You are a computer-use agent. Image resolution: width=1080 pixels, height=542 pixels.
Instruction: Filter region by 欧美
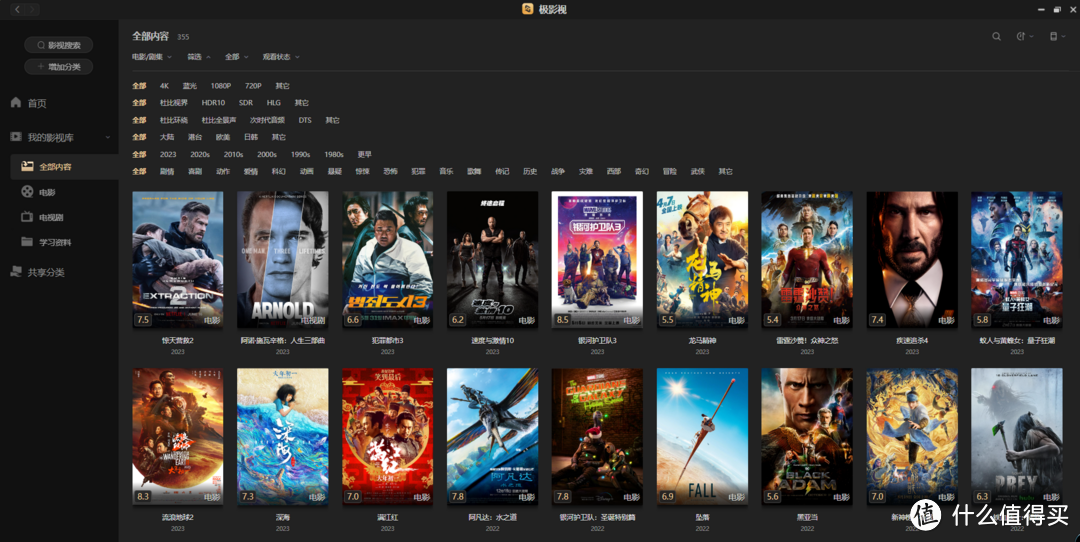click(222, 137)
